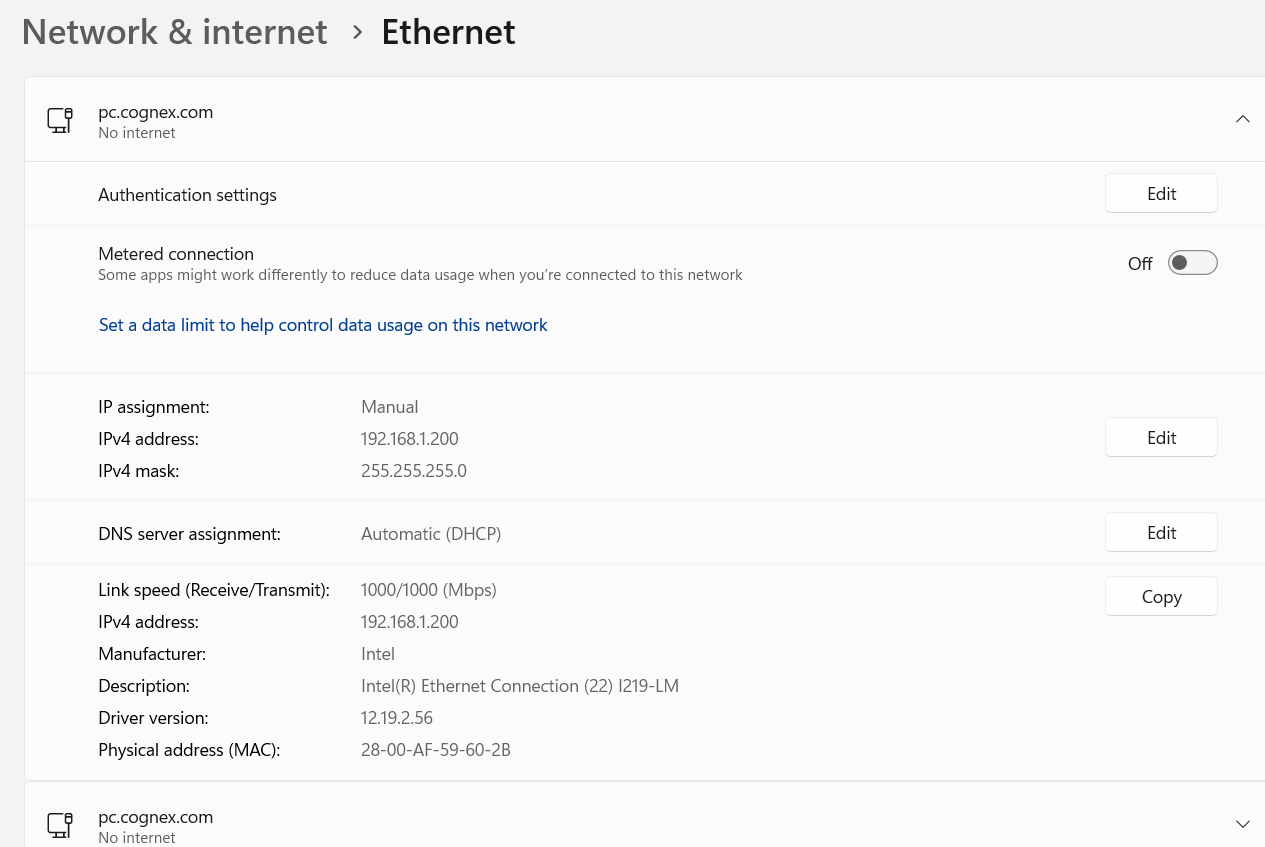
Task: Click the 1000/1000 (Mbps) link speed value
Action: point(428,590)
